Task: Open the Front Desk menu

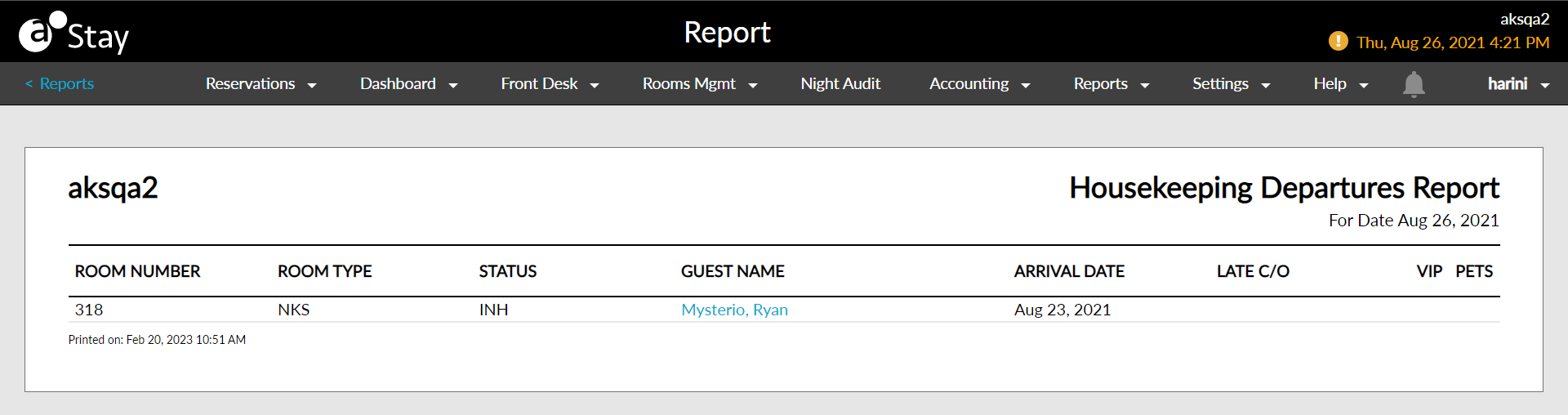Action: (x=550, y=83)
